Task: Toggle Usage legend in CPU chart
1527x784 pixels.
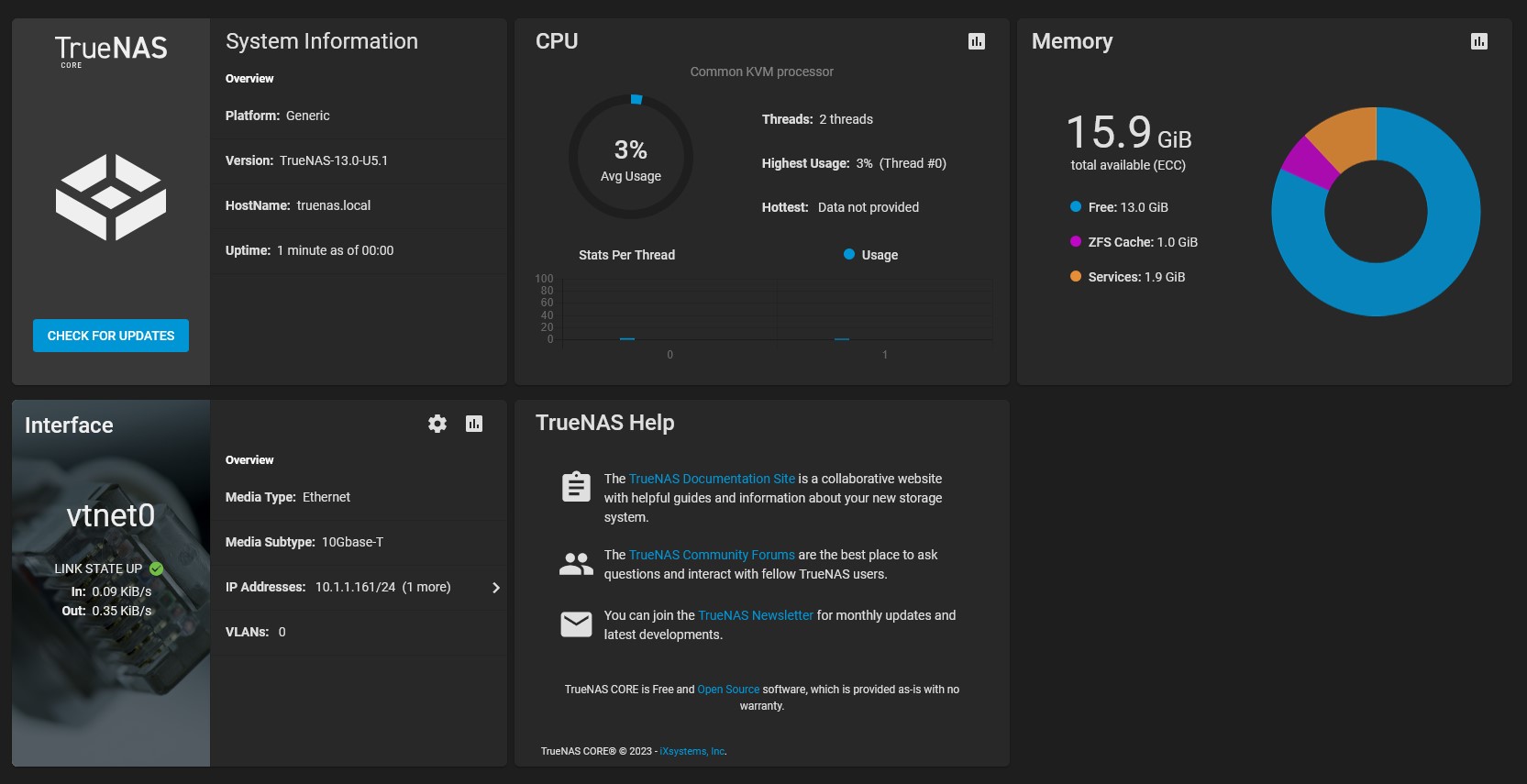Action: [x=870, y=255]
